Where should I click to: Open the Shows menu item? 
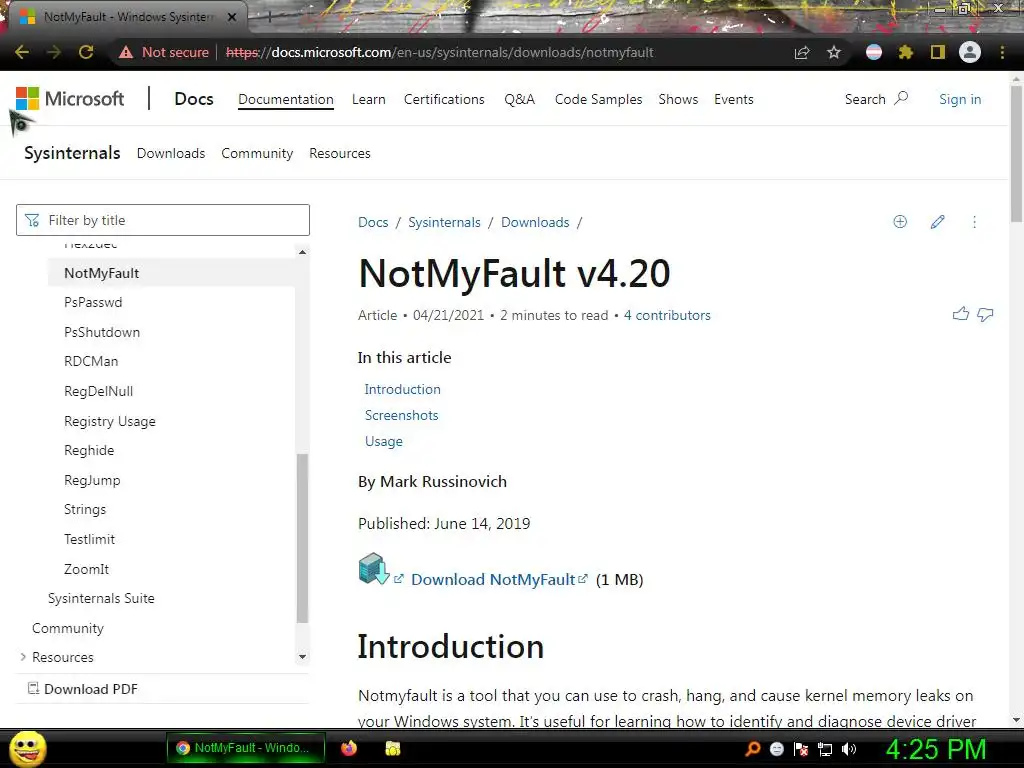(x=678, y=99)
